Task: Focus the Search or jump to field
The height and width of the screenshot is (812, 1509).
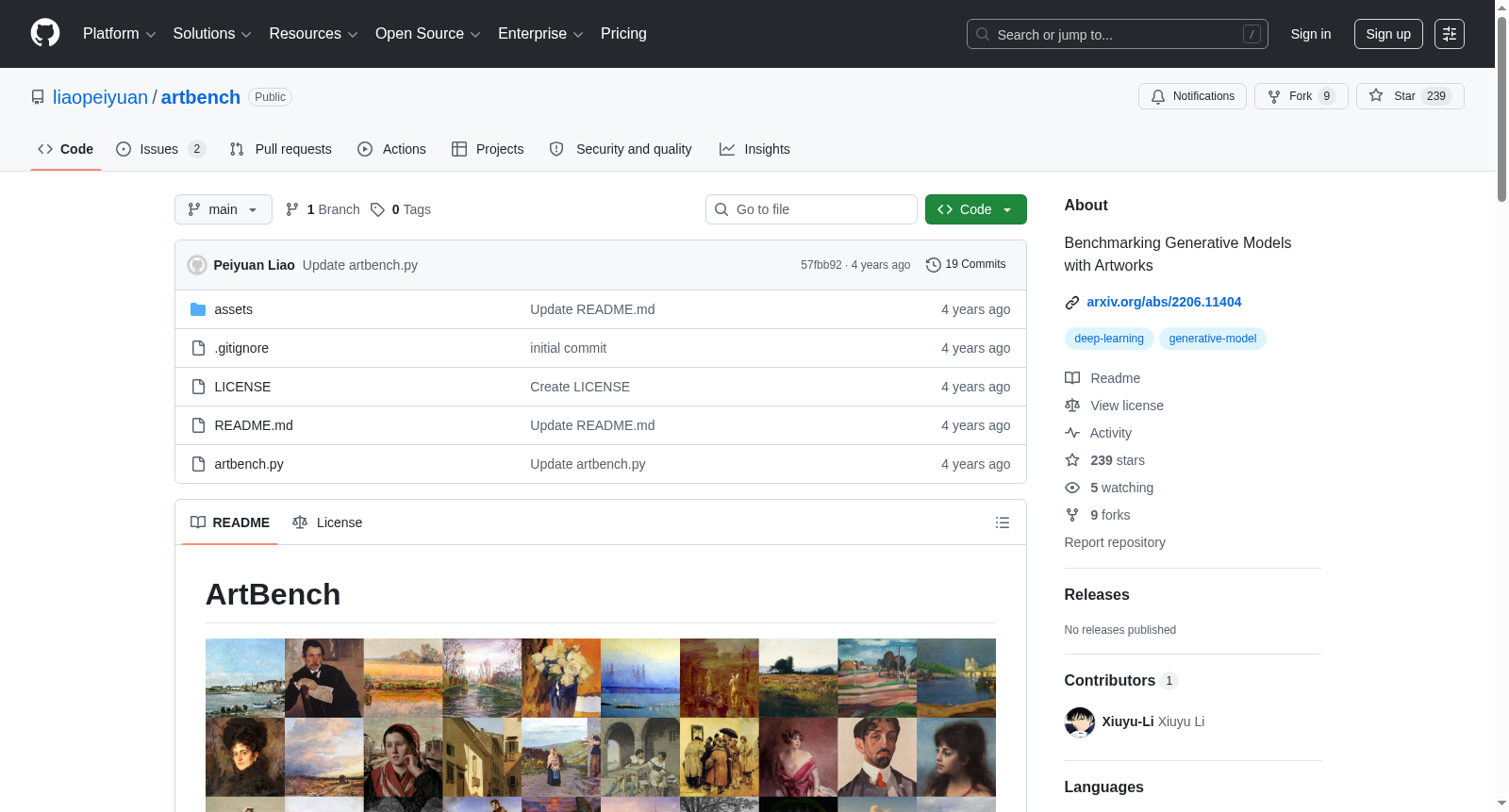Action: point(1118,34)
